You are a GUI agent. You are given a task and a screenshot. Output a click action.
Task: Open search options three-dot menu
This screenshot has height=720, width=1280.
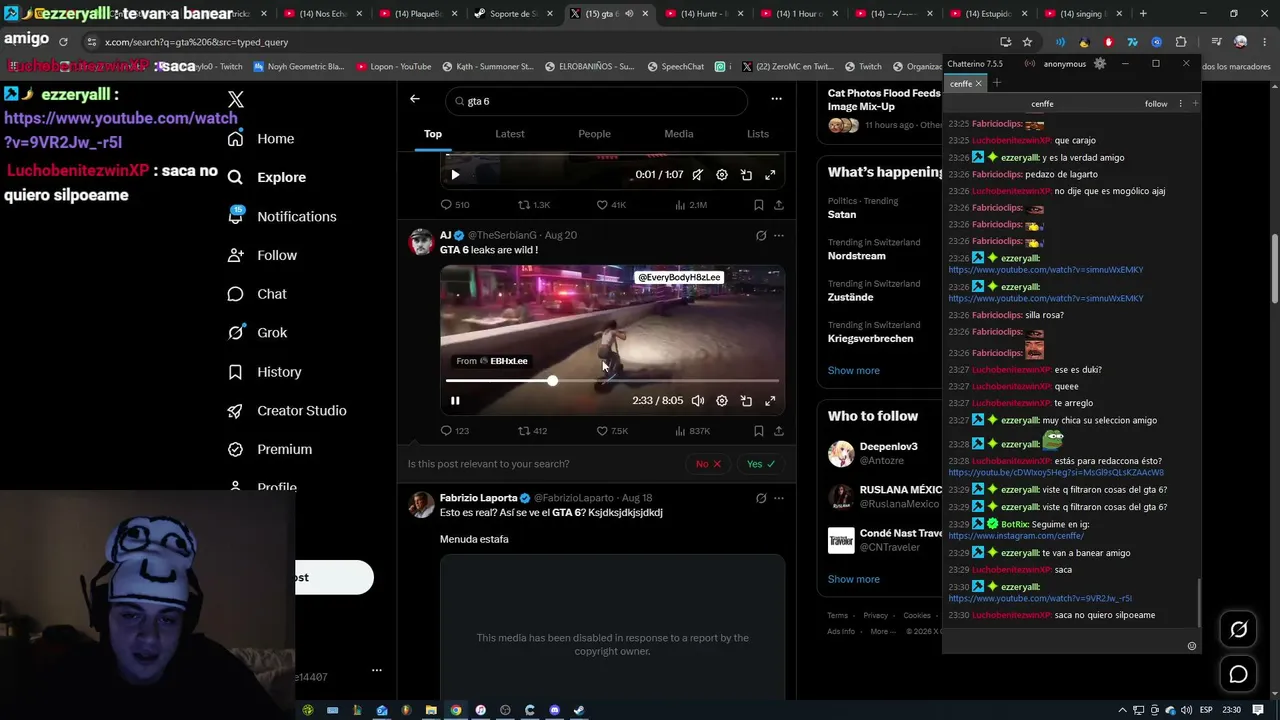[776, 99]
